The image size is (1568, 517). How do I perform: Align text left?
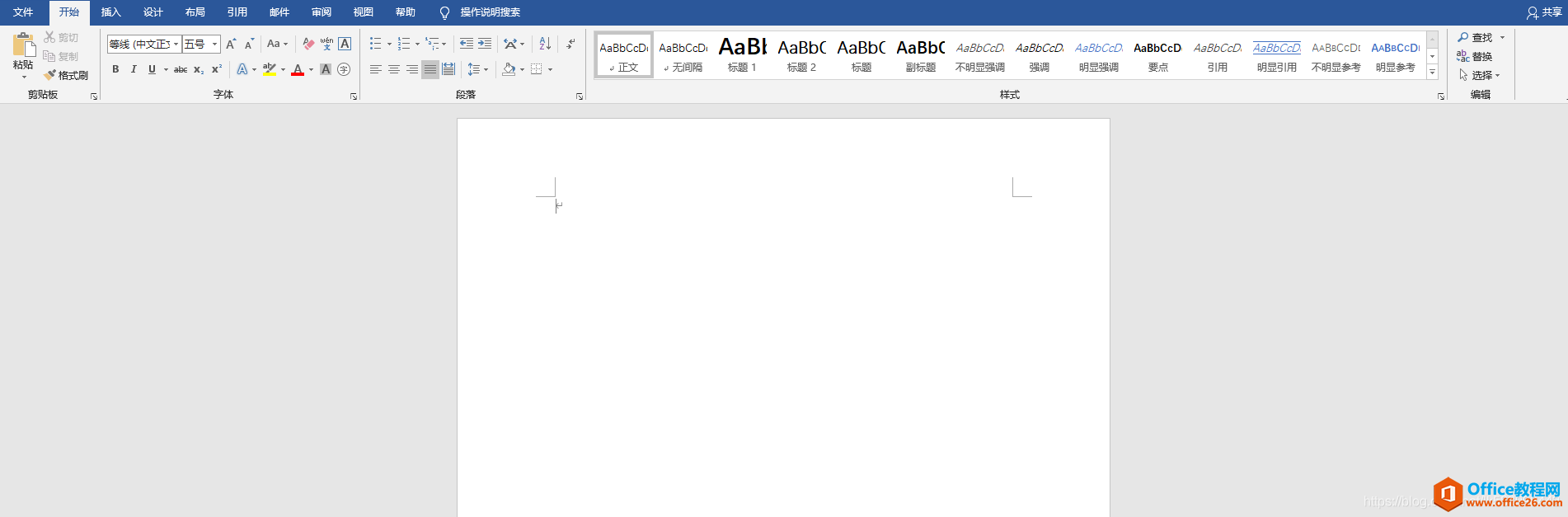(376, 69)
